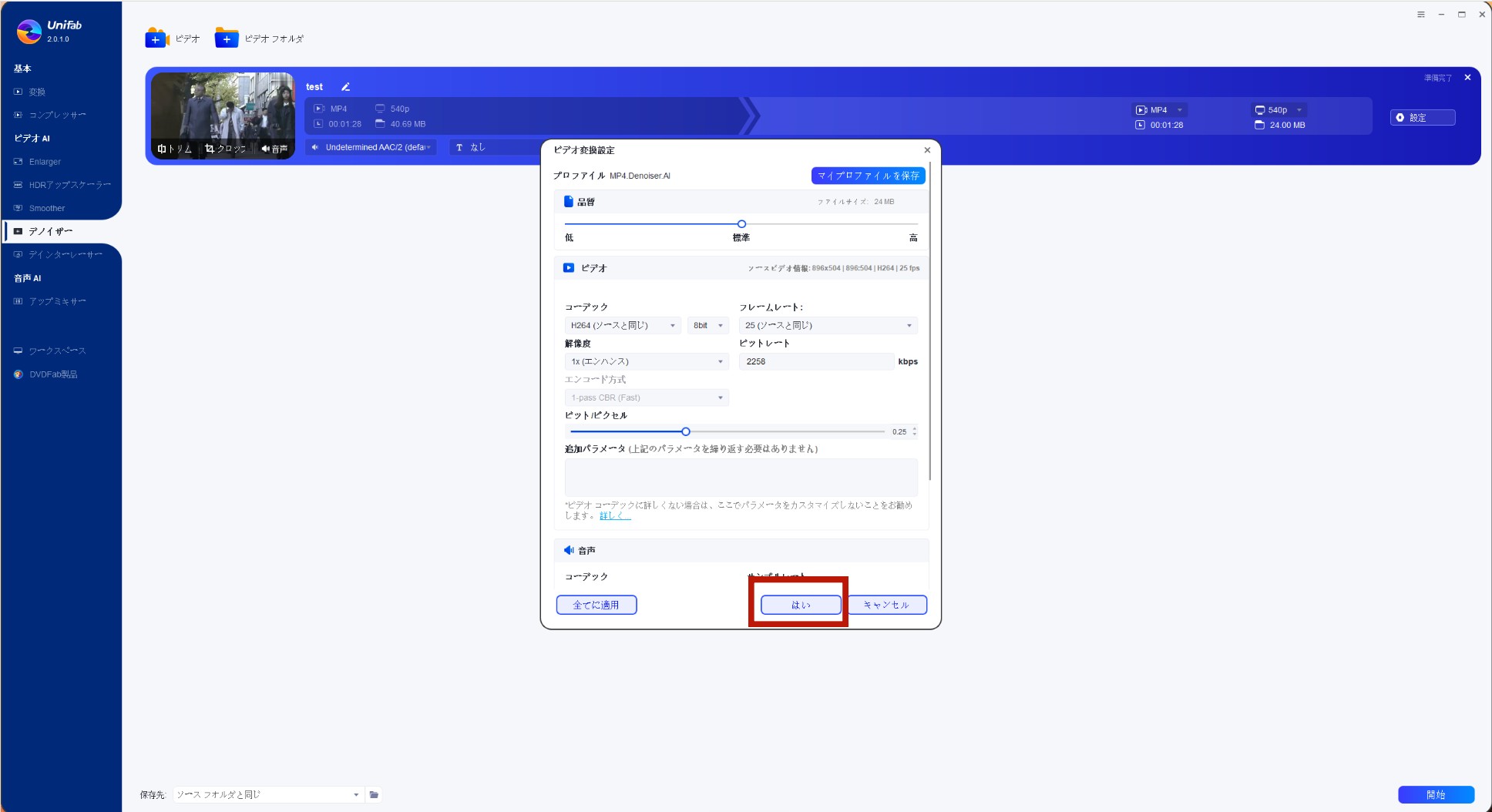Open the Crop tool on the thumbnail
The height and width of the screenshot is (812, 1492).
coord(225,149)
